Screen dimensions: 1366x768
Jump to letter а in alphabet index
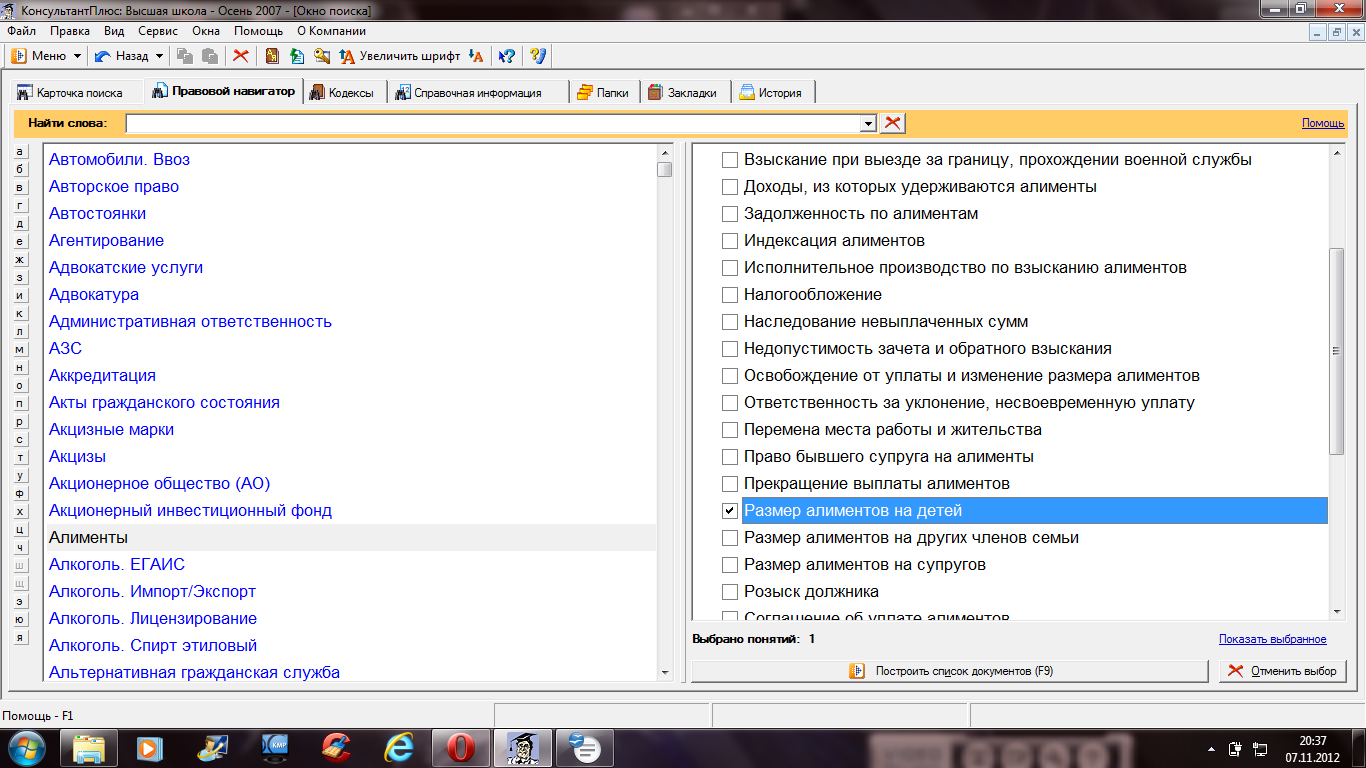[x=20, y=151]
